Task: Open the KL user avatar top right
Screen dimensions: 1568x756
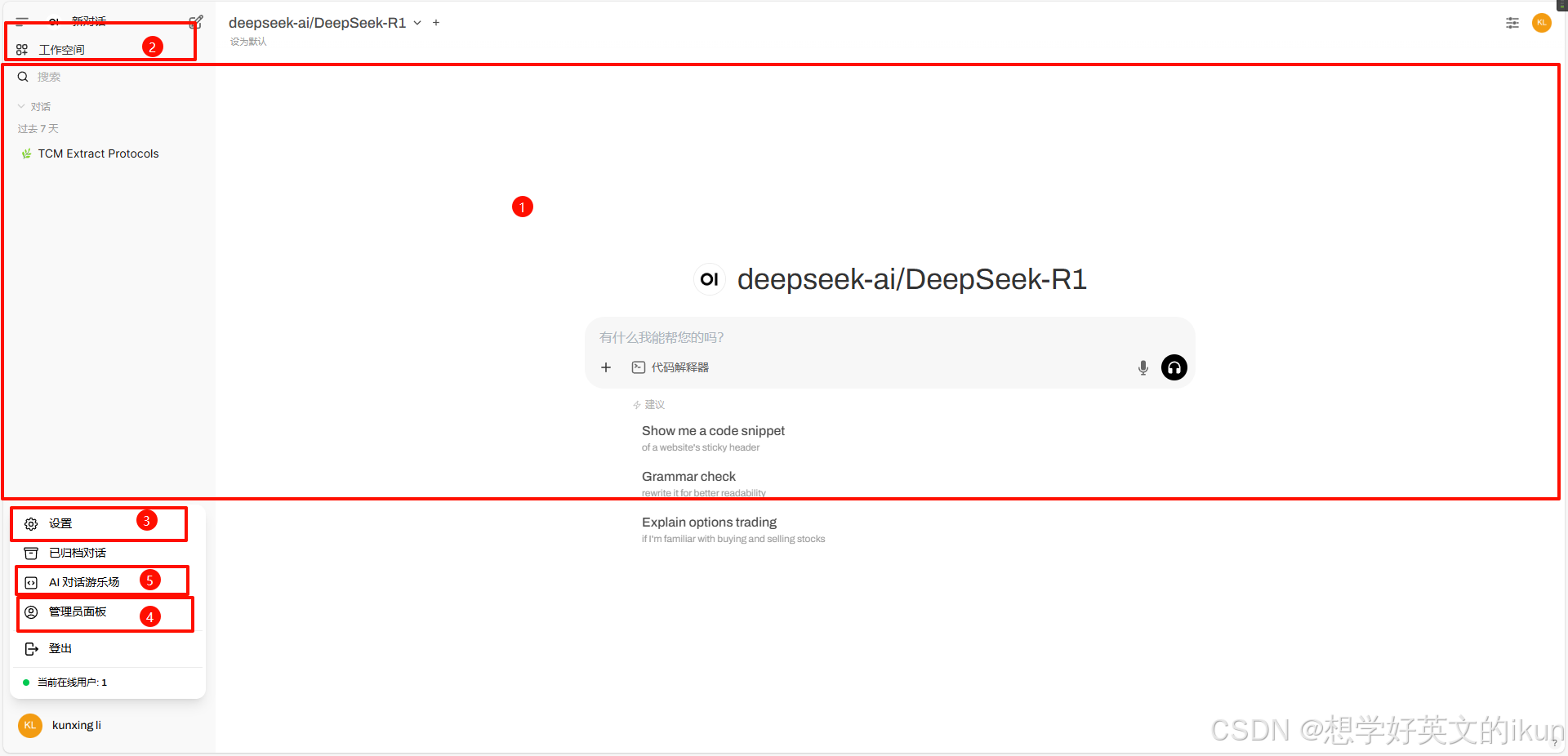Action: [1542, 23]
